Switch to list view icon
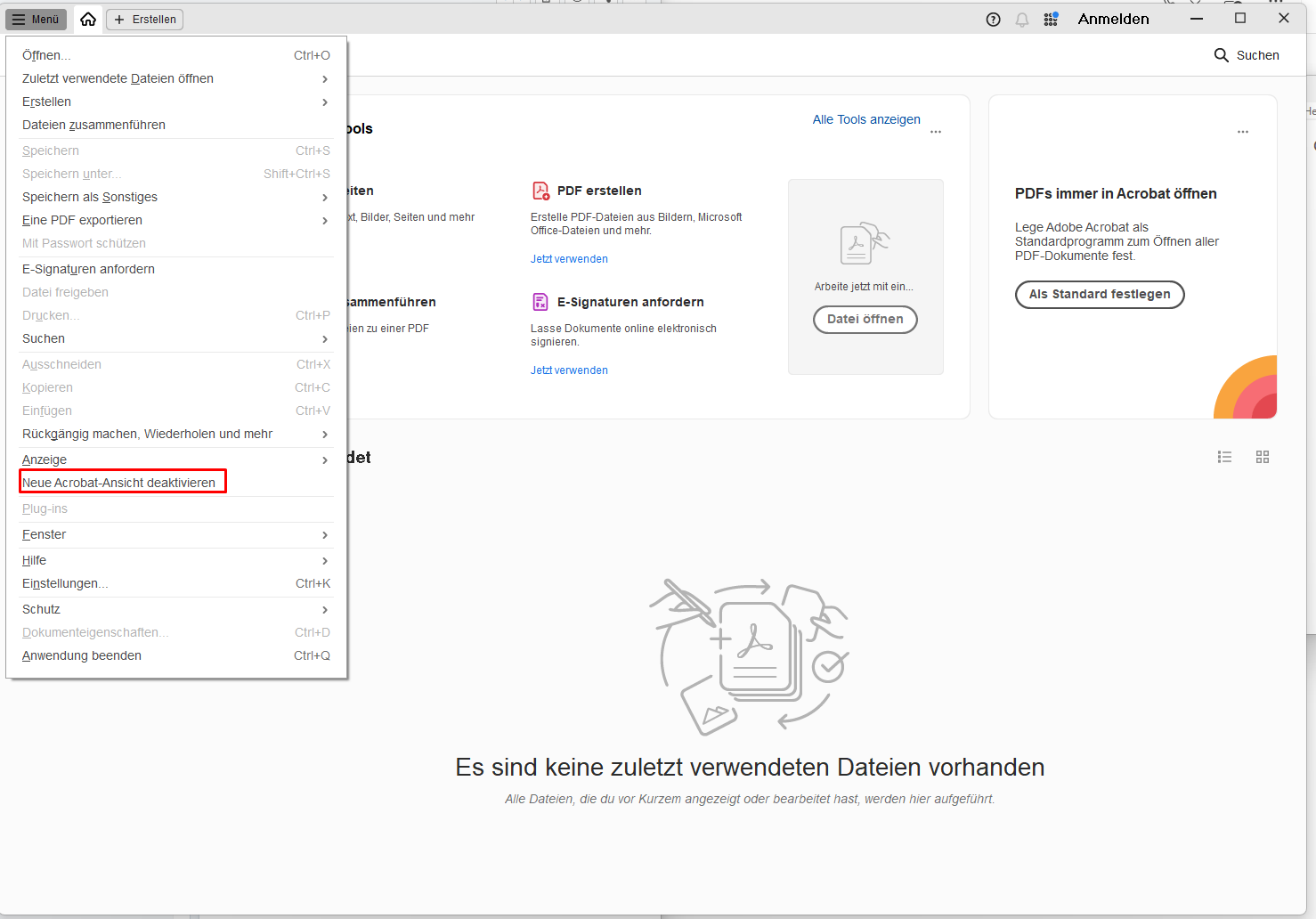This screenshot has height=919, width=1316. pos(1224,457)
